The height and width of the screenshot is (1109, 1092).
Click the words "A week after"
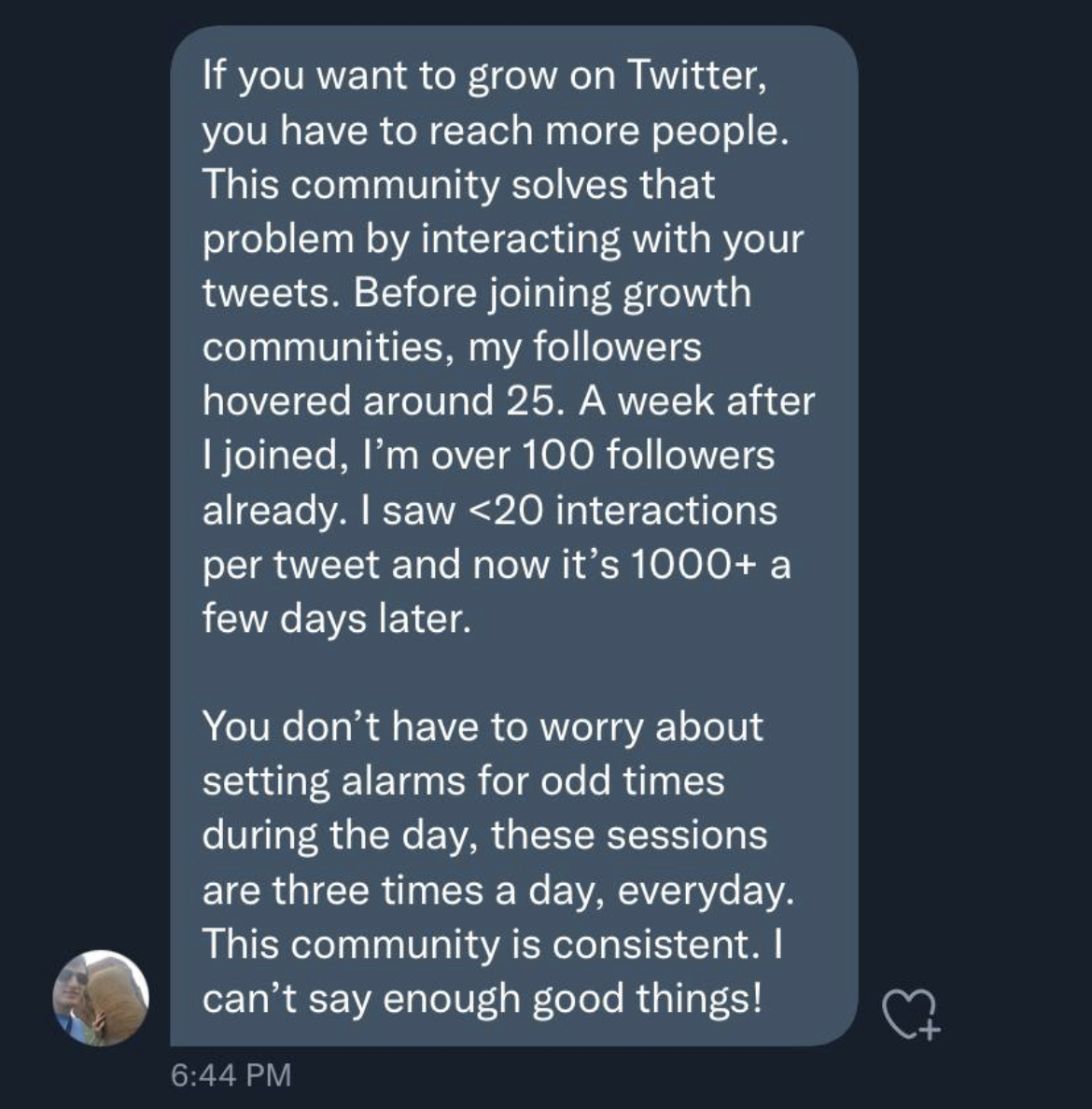[696, 401]
